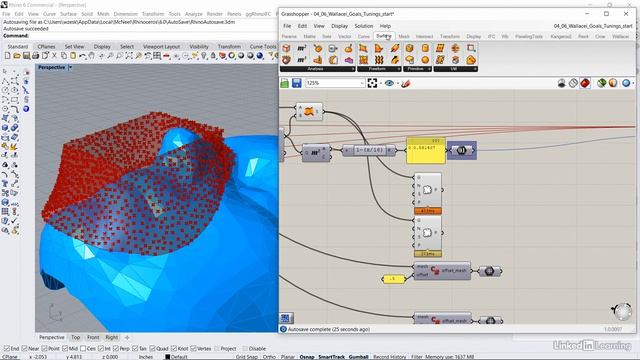
Task: Click the Rhino Pan hand icon
Action: pyautogui.click(x=91, y=56)
